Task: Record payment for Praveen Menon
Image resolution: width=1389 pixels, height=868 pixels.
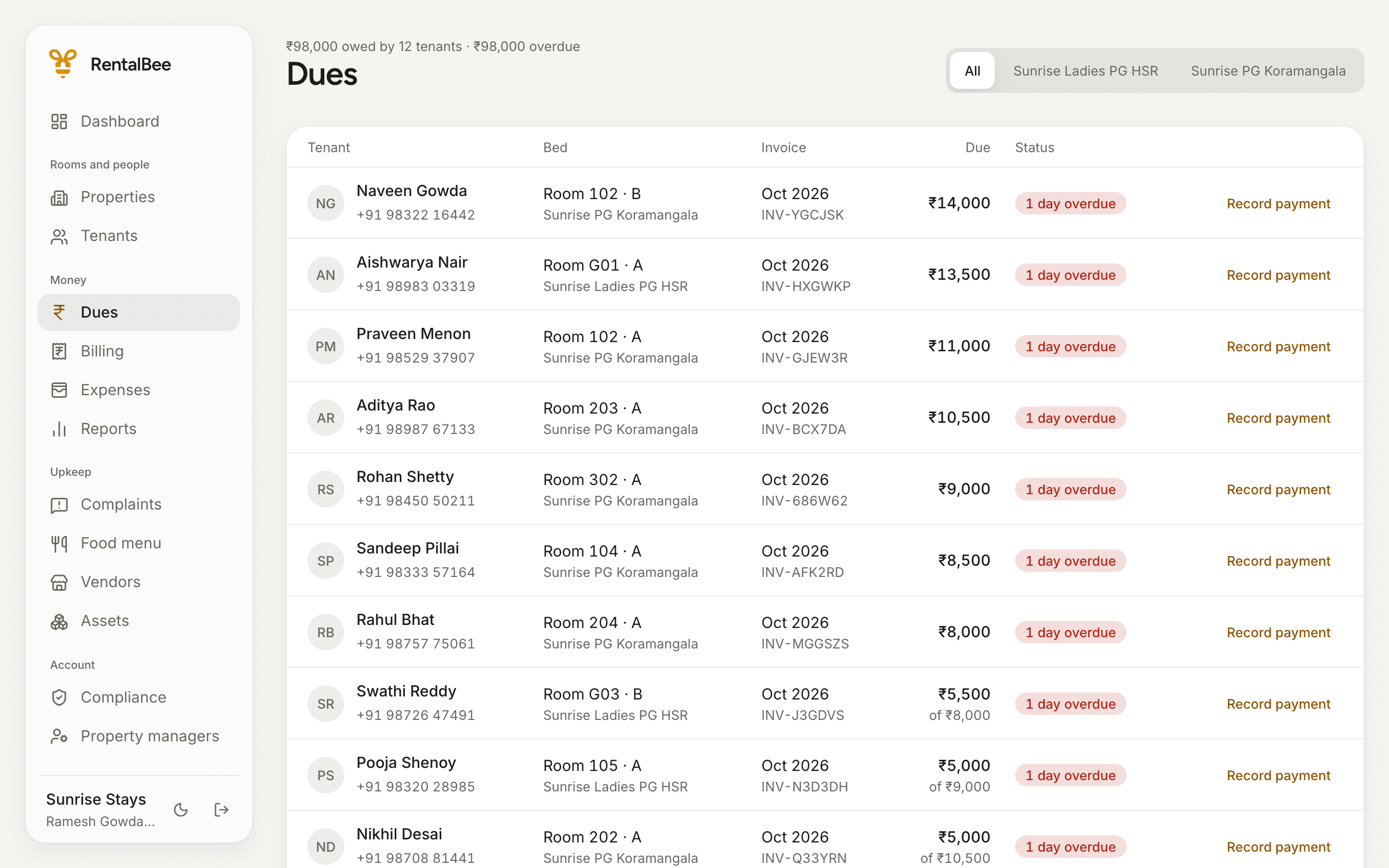Action: (x=1278, y=347)
